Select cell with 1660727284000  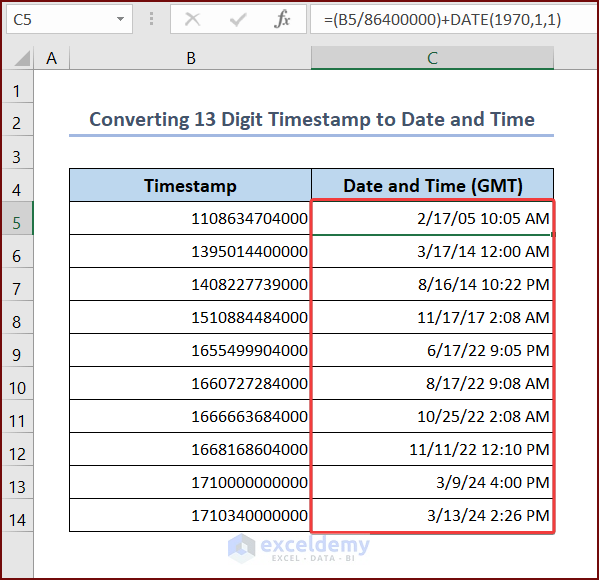190,383
